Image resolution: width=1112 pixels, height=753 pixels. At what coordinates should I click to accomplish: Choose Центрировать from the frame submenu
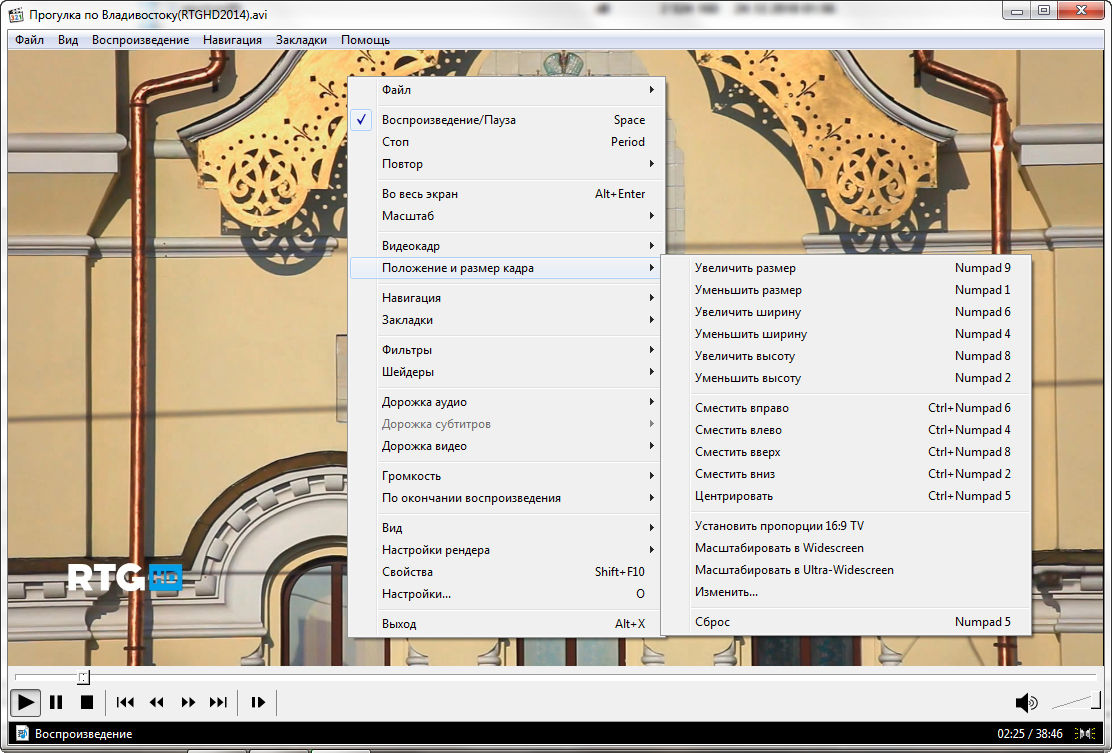(x=734, y=496)
